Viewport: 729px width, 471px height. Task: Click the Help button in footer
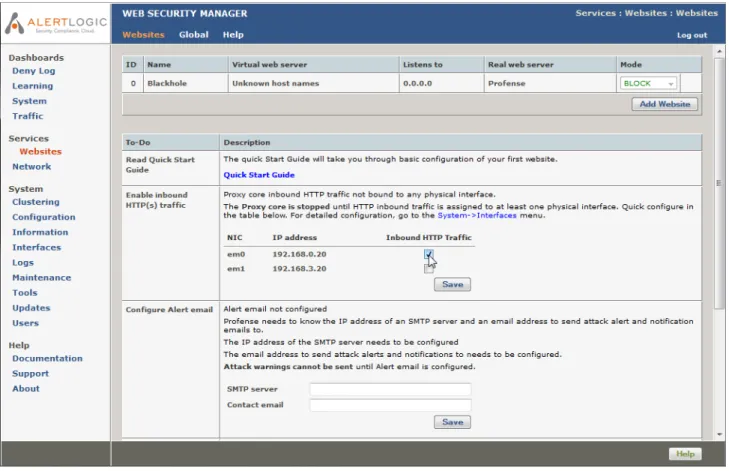click(x=685, y=454)
